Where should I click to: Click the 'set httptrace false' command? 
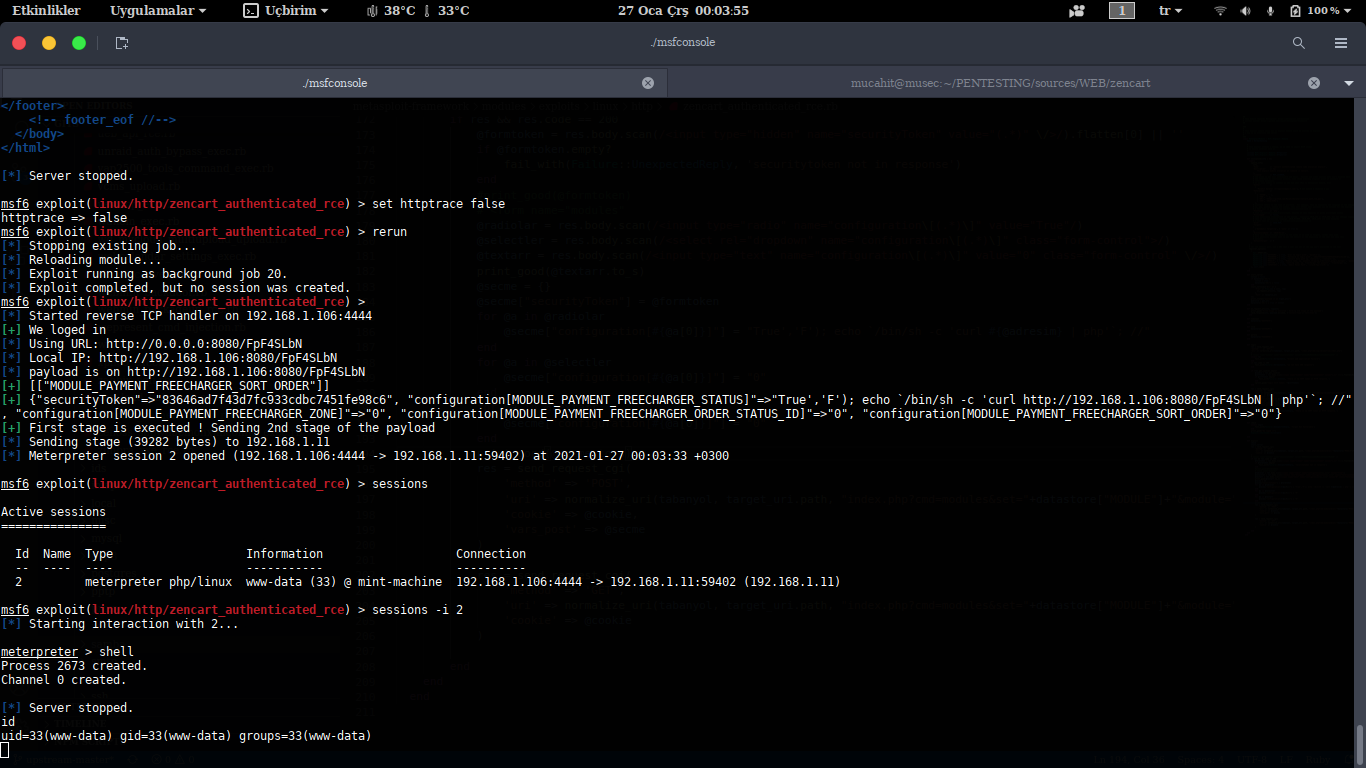[439, 204]
